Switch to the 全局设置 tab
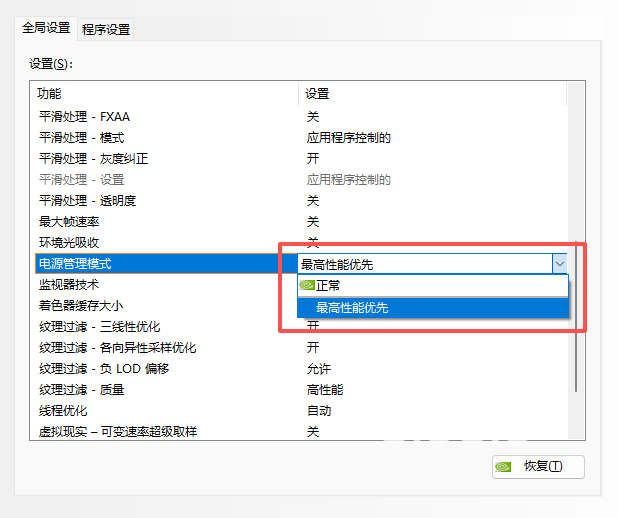Image resolution: width=618 pixels, height=518 pixels. pos(46,28)
